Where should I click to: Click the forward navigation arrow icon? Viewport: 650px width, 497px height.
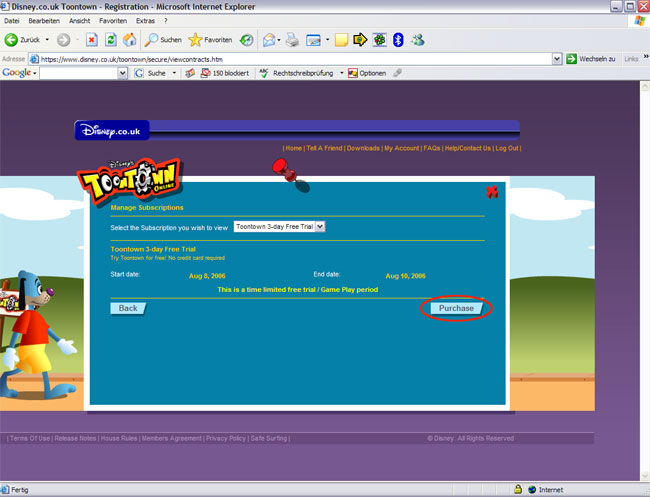63,40
